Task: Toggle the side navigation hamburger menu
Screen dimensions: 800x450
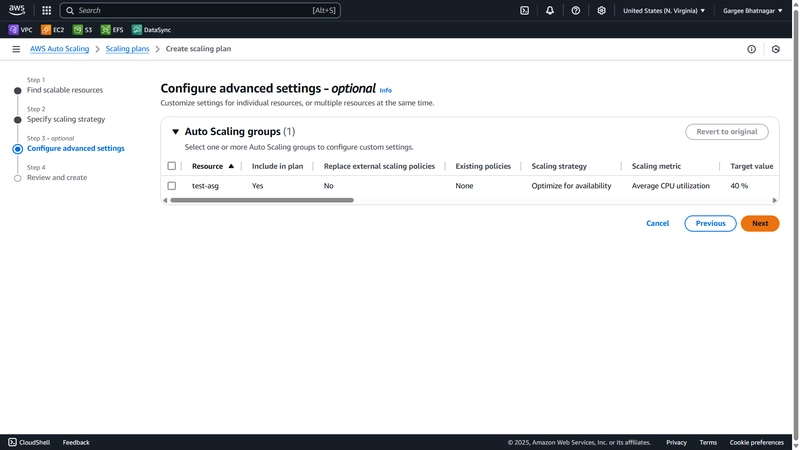Action: click(16, 49)
